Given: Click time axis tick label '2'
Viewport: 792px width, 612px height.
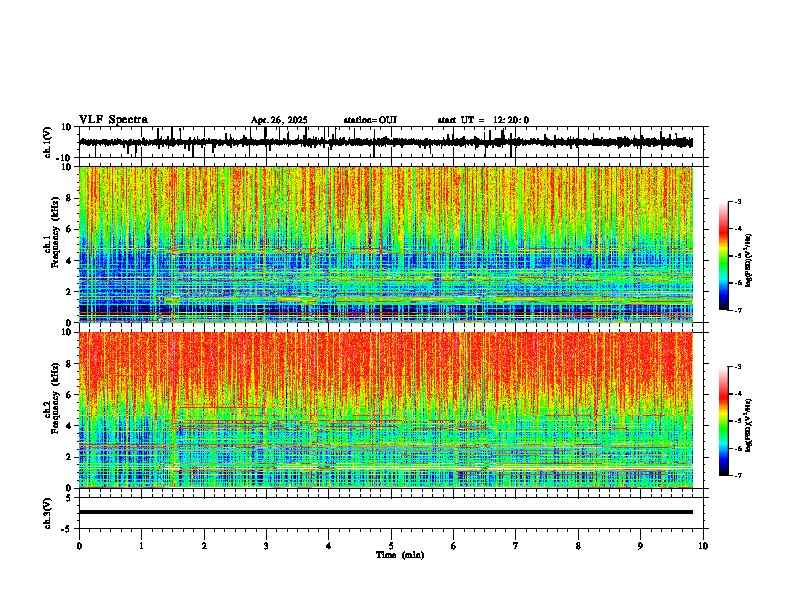Looking at the screenshot, I should pyautogui.click(x=204, y=546).
